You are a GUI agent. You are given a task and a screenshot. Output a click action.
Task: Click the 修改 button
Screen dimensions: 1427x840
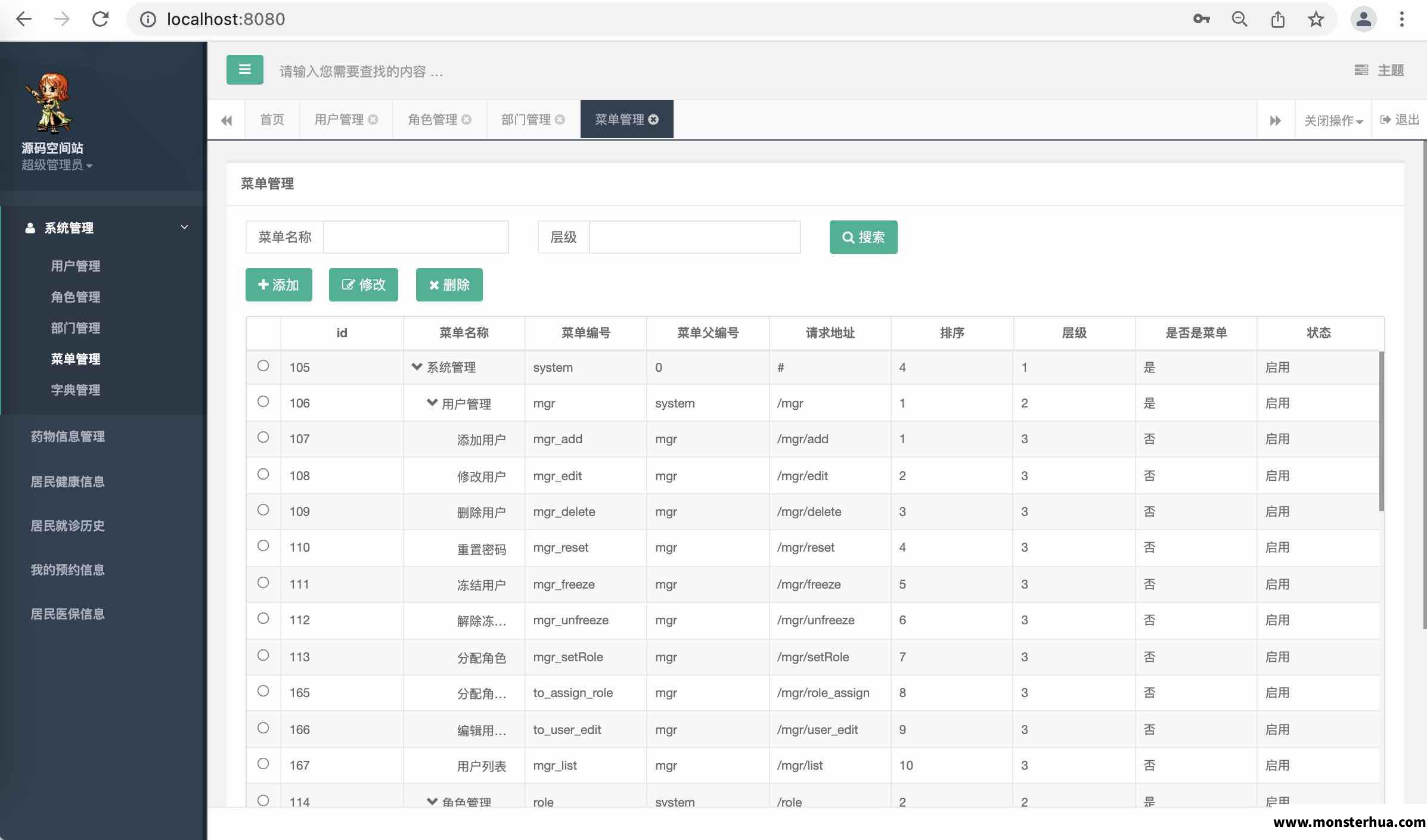coord(363,285)
